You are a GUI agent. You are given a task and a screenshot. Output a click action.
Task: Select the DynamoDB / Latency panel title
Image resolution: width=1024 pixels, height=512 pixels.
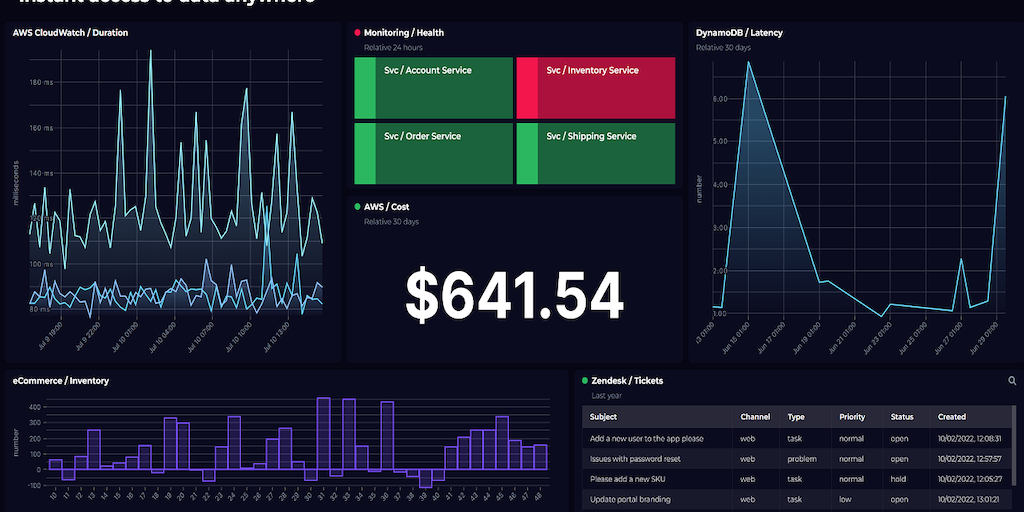(x=739, y=33)
